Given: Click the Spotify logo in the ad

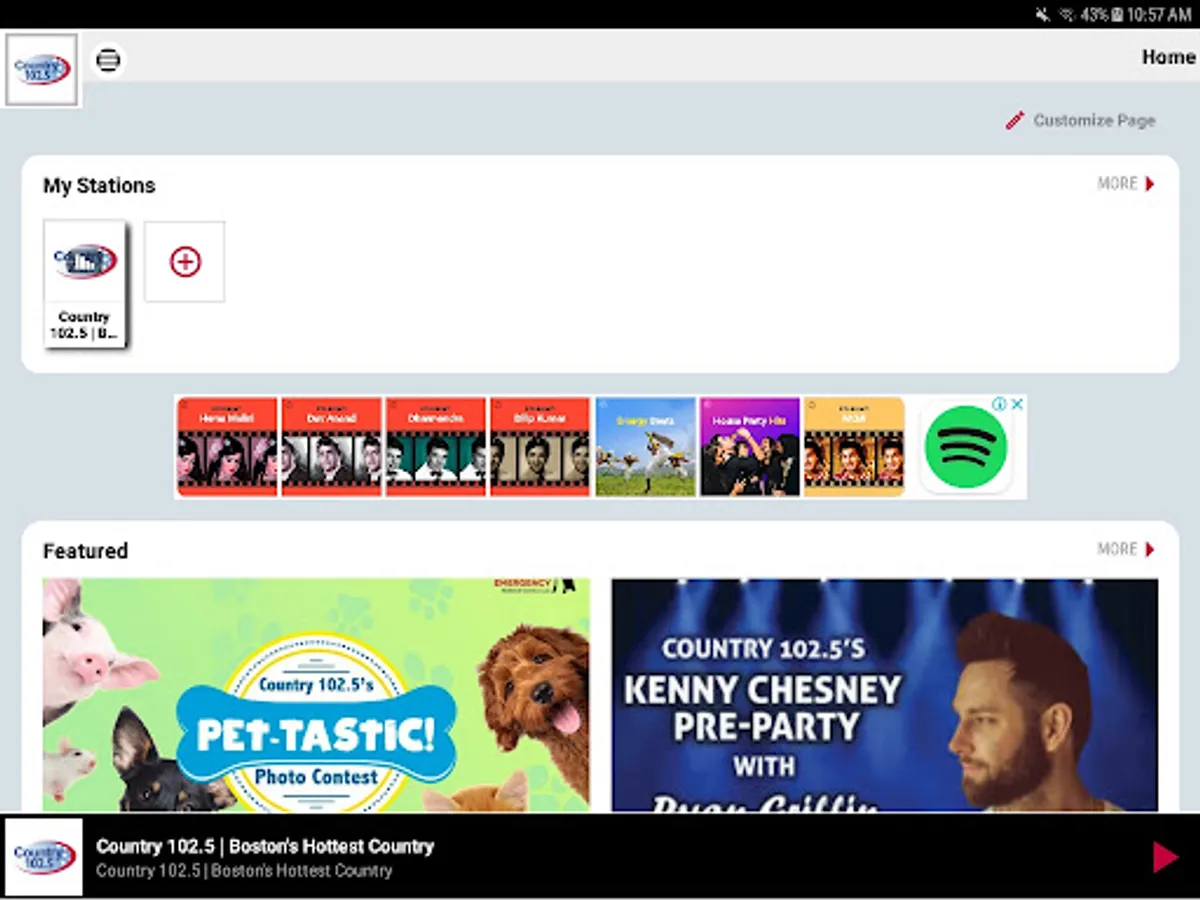Looking at the screenshot, I should [x=965, y=446].
